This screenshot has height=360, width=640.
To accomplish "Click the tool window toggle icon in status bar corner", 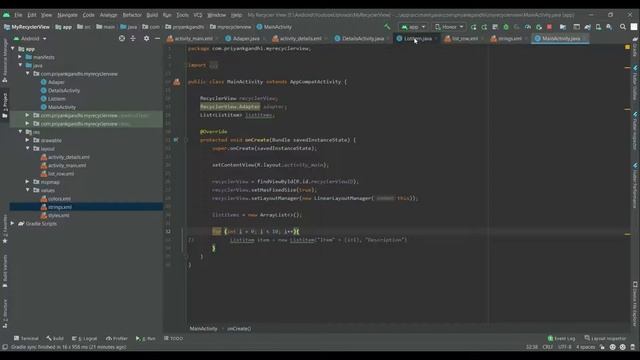I will [x=5, y=347].
